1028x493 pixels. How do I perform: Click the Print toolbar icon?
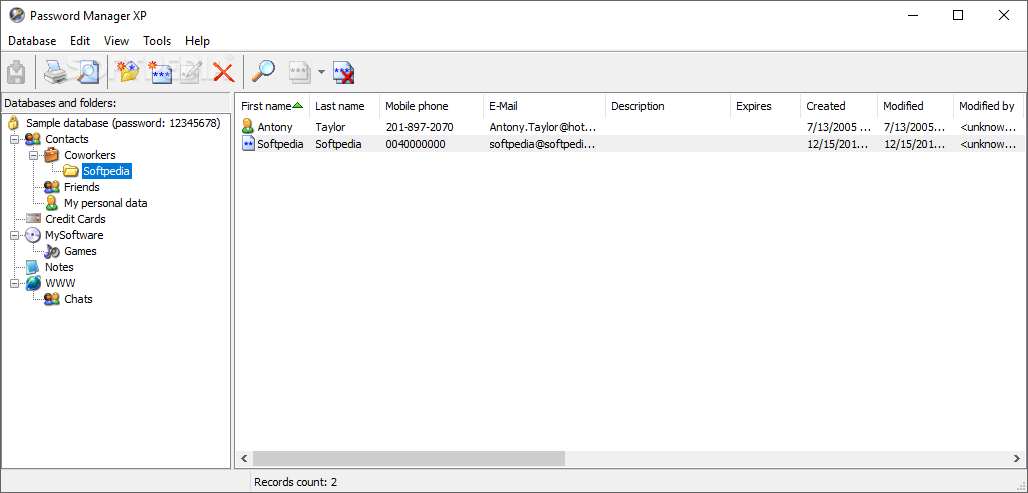[x=55, y=71]
